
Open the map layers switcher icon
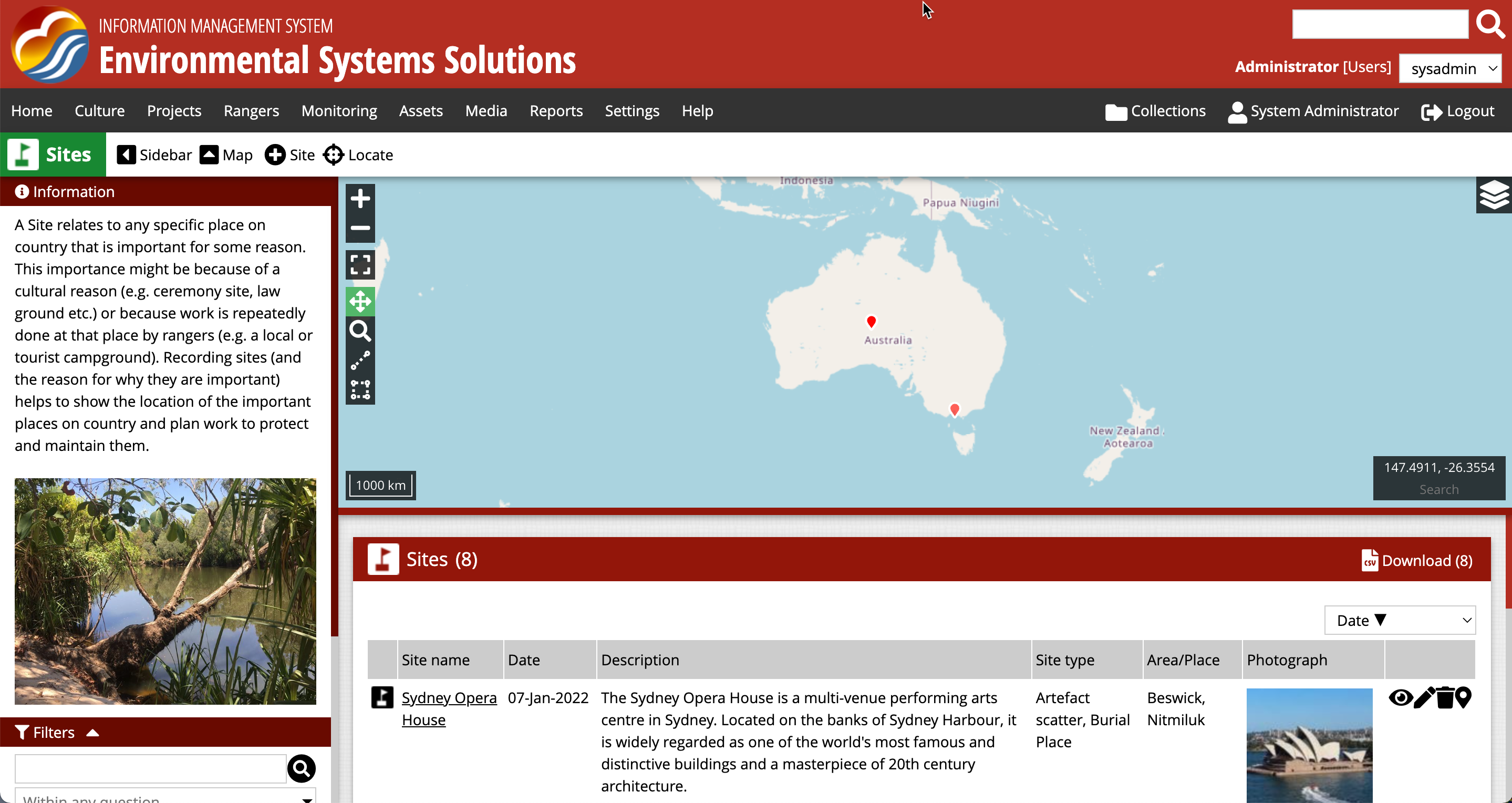click(x=1493, y=195)
